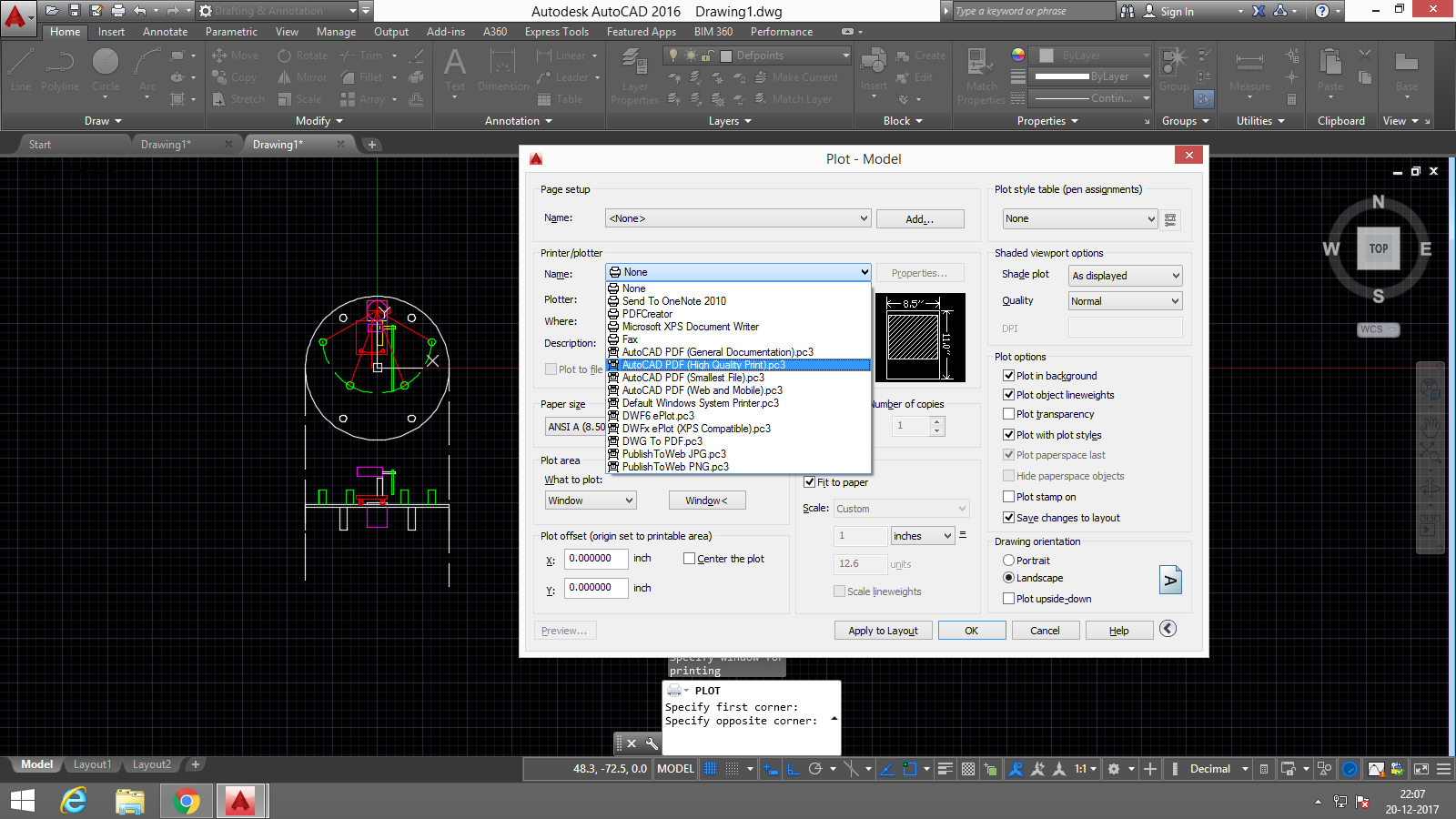Viewport: 1456px width, 819px height.
Task: Uncheck Save changes to layout
Action: pyautogui.click(x=1008, y=518)
